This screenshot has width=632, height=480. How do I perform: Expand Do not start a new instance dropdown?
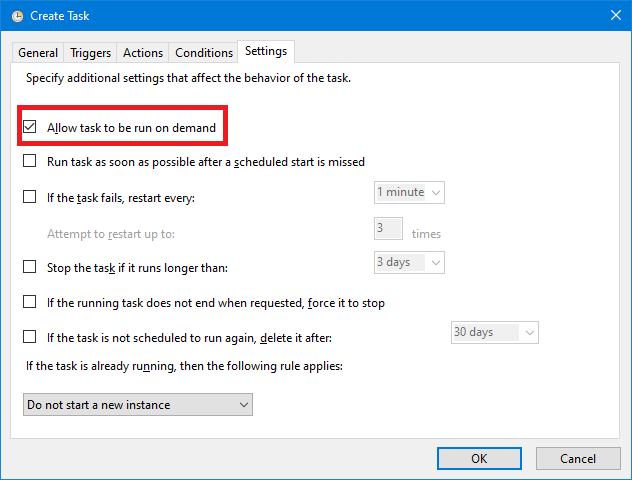pyautogui.click(x=138, y=405)
